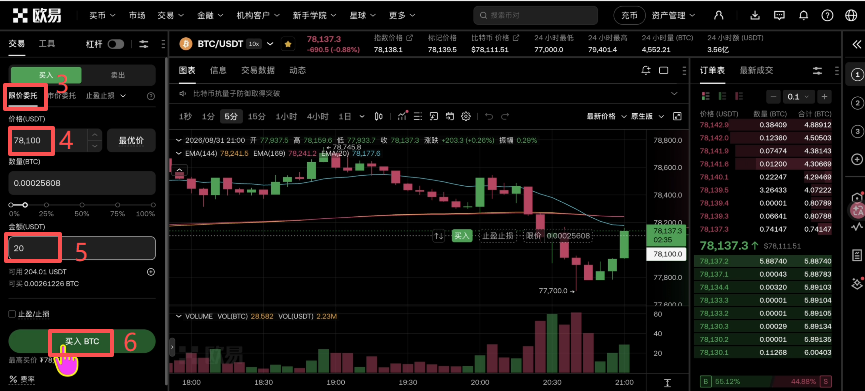The image size is (865, 391).
Task: Expand chart to fullscreen
Action: point(677,116)
